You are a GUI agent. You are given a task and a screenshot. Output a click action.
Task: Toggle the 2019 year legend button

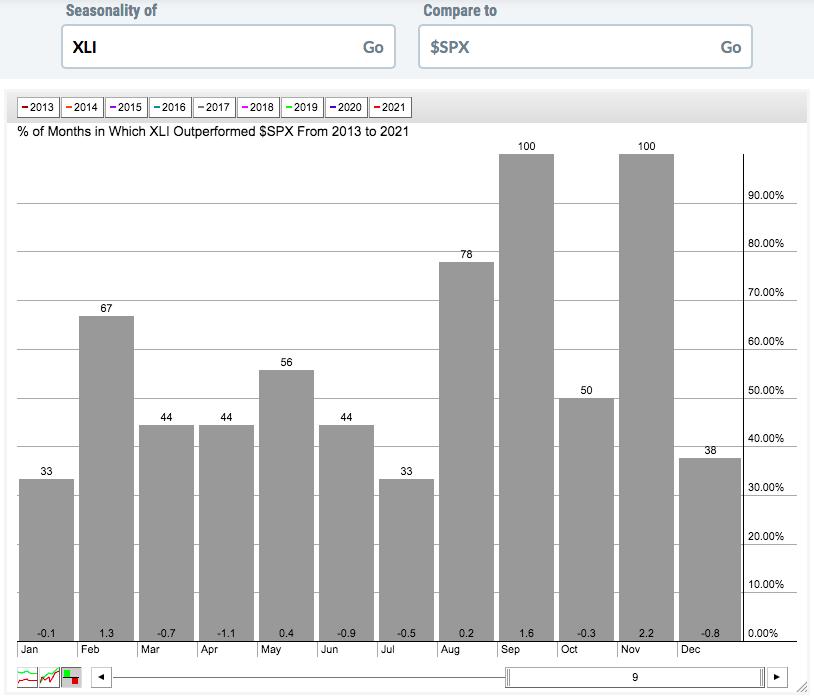[x=301, y=107]
